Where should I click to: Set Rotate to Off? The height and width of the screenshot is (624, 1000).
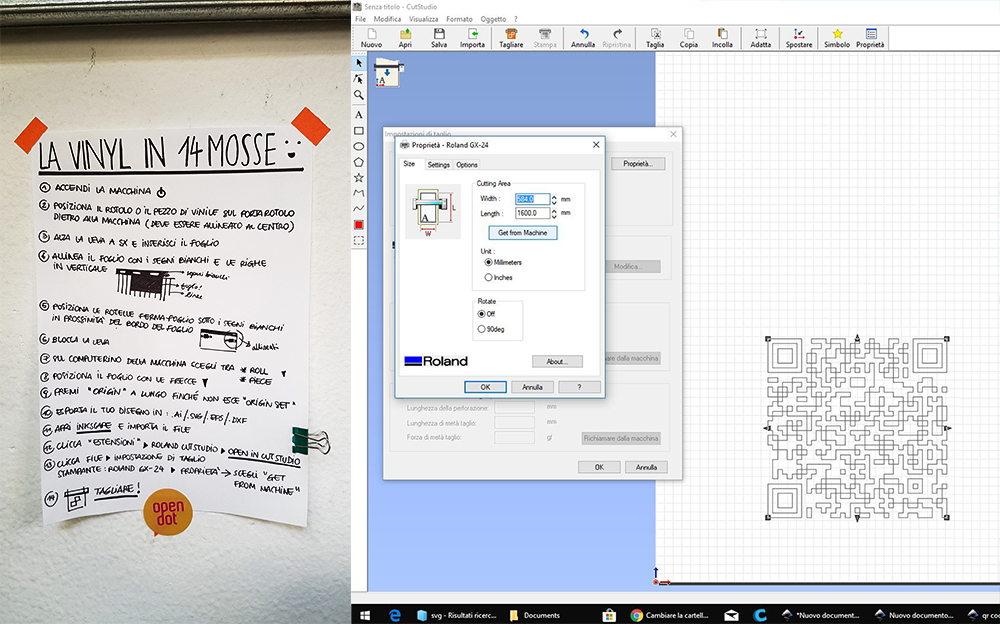[482, 314]
